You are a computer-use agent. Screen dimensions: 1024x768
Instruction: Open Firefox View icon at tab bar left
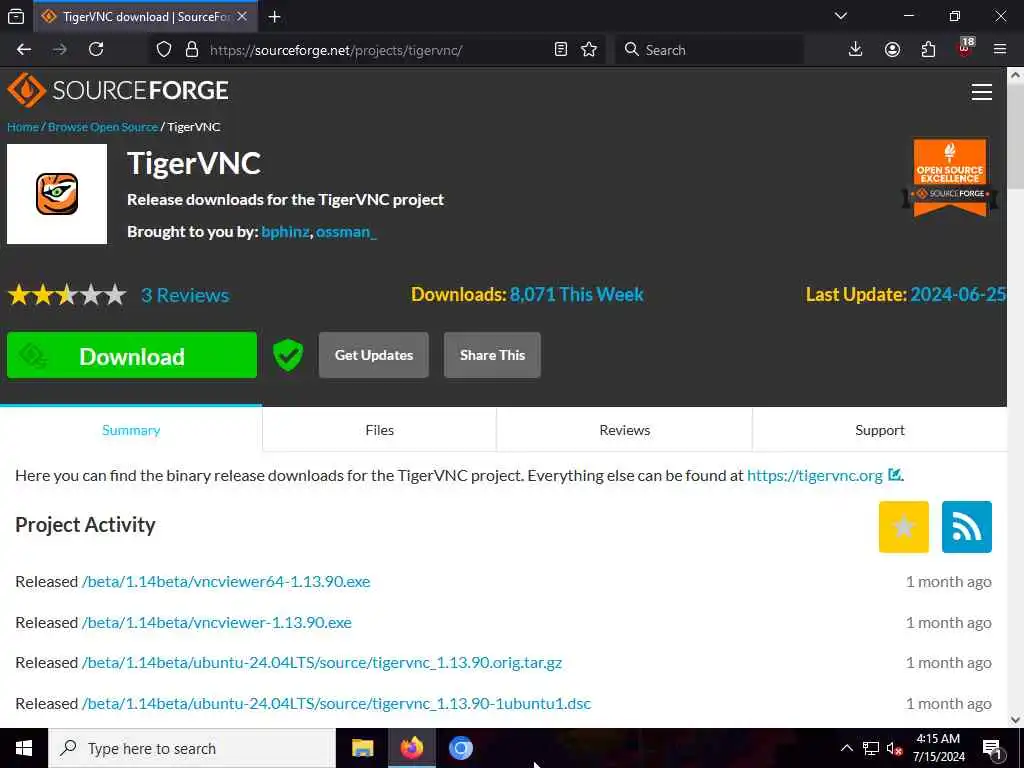pos(16,17)
